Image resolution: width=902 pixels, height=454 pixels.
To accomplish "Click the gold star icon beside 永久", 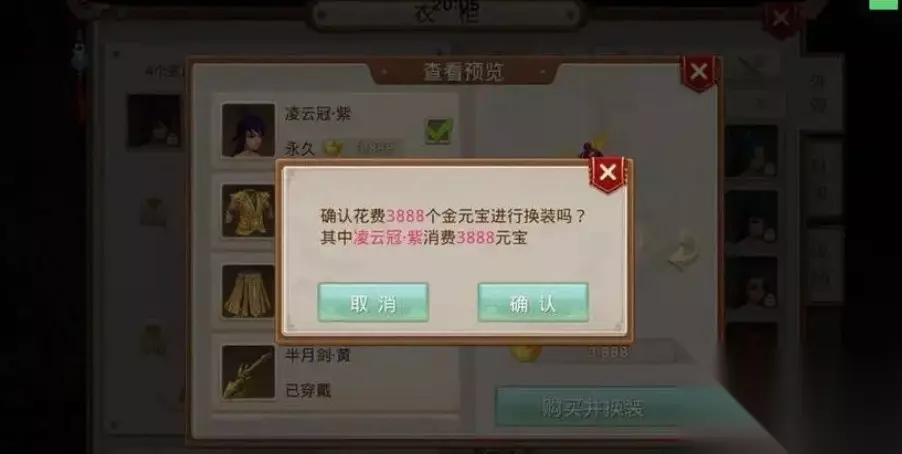I will coord(332,148).
